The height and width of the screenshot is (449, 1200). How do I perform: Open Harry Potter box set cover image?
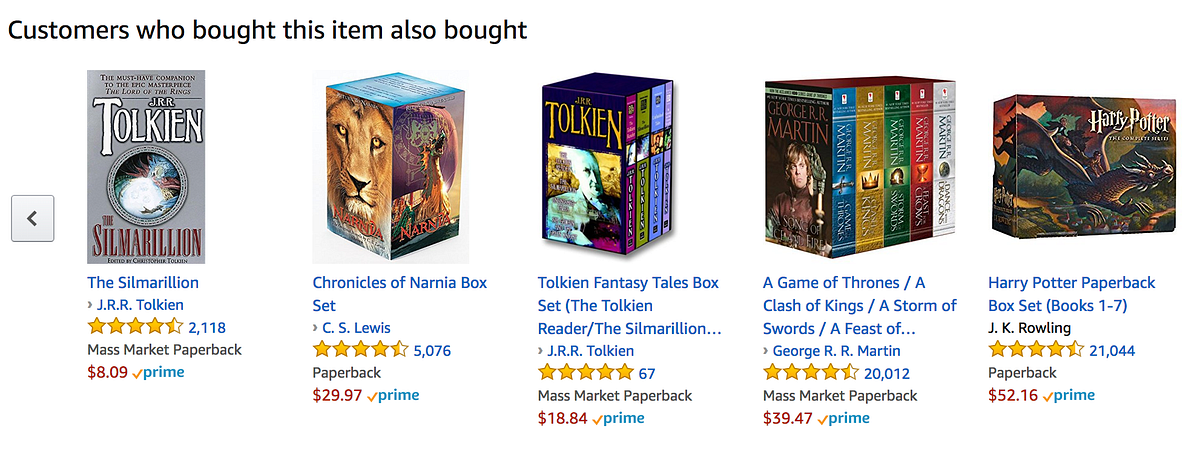[1080, 165]
